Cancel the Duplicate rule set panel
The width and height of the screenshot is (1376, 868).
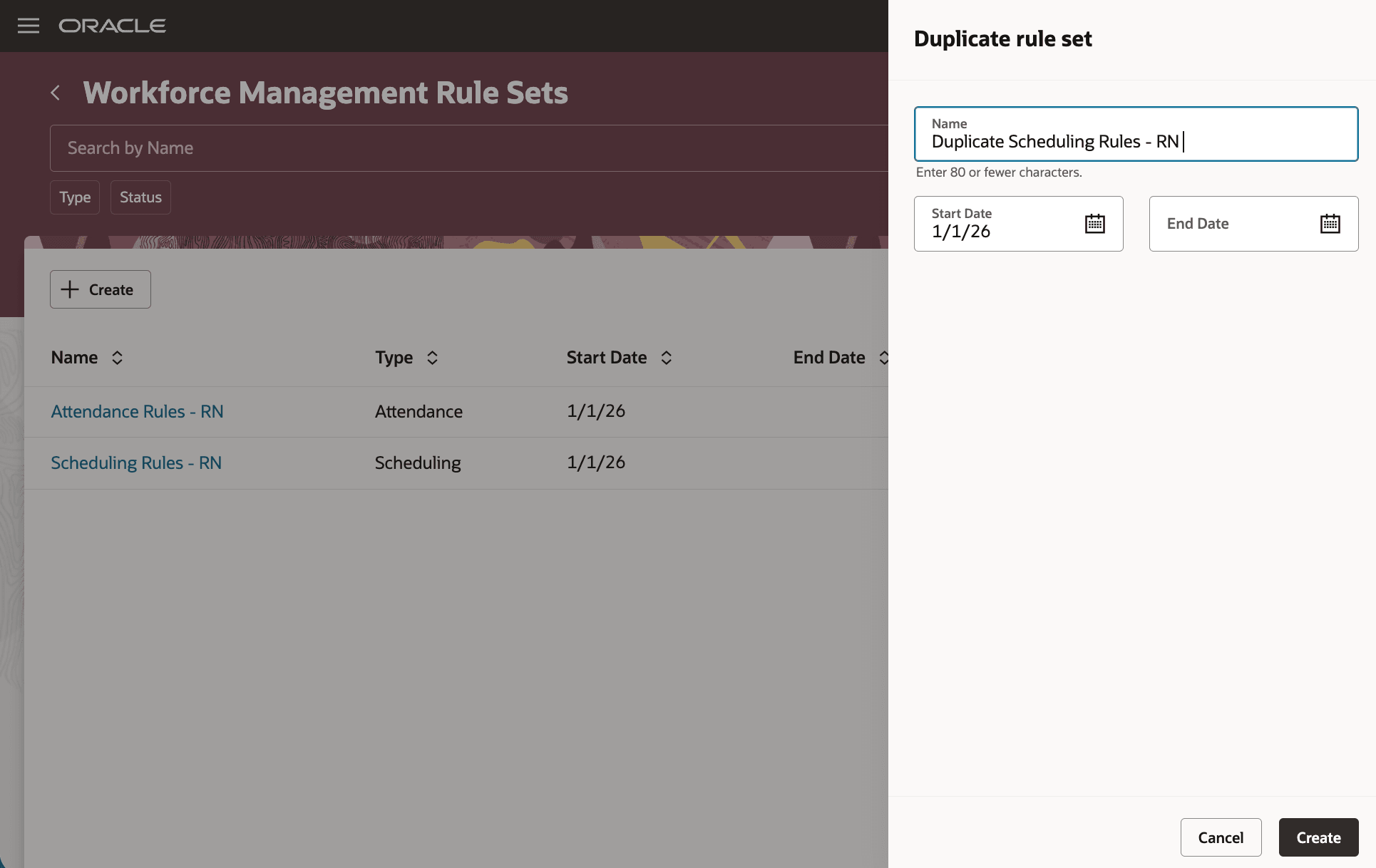coord(1221,837)
